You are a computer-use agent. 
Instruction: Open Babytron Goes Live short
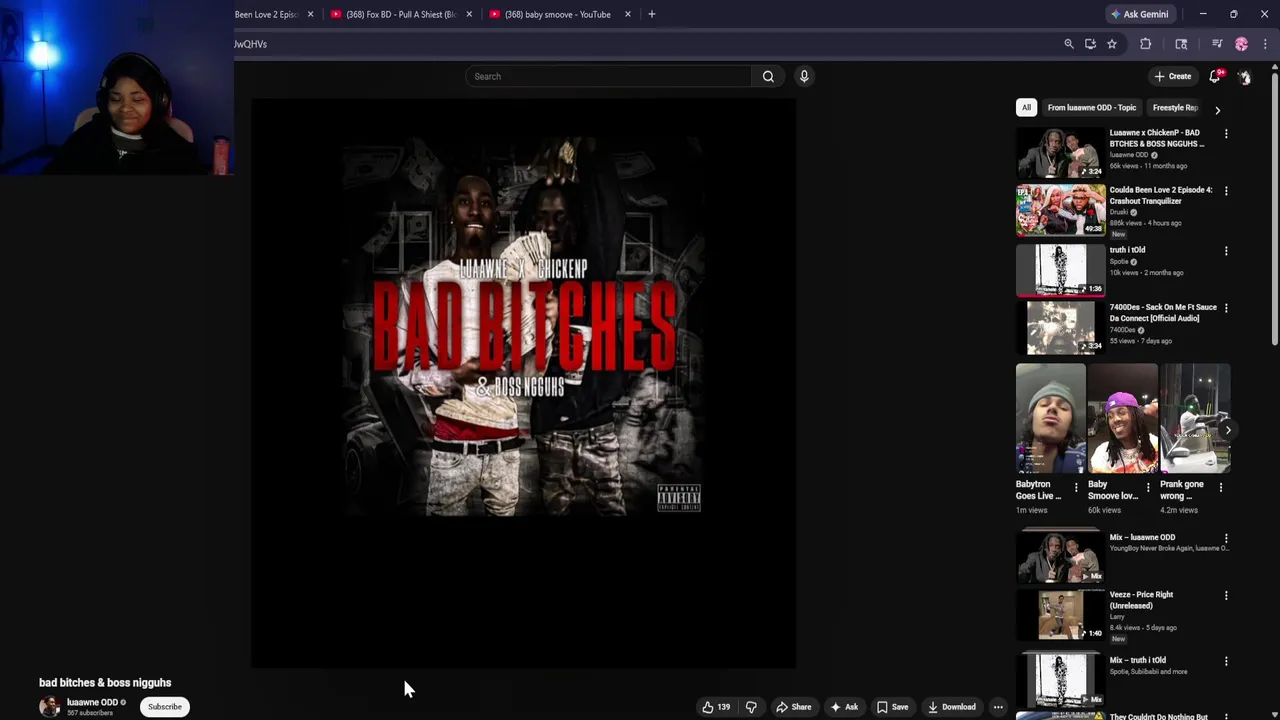(x=1051, y=418)
